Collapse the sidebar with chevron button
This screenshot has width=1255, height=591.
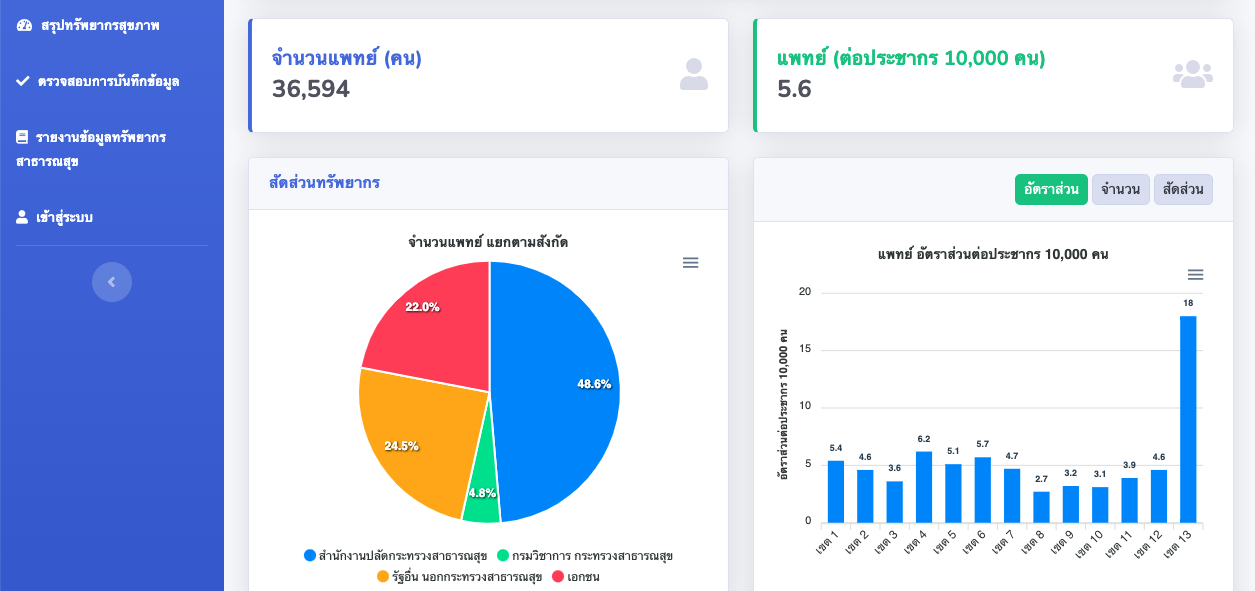(112, 282)
